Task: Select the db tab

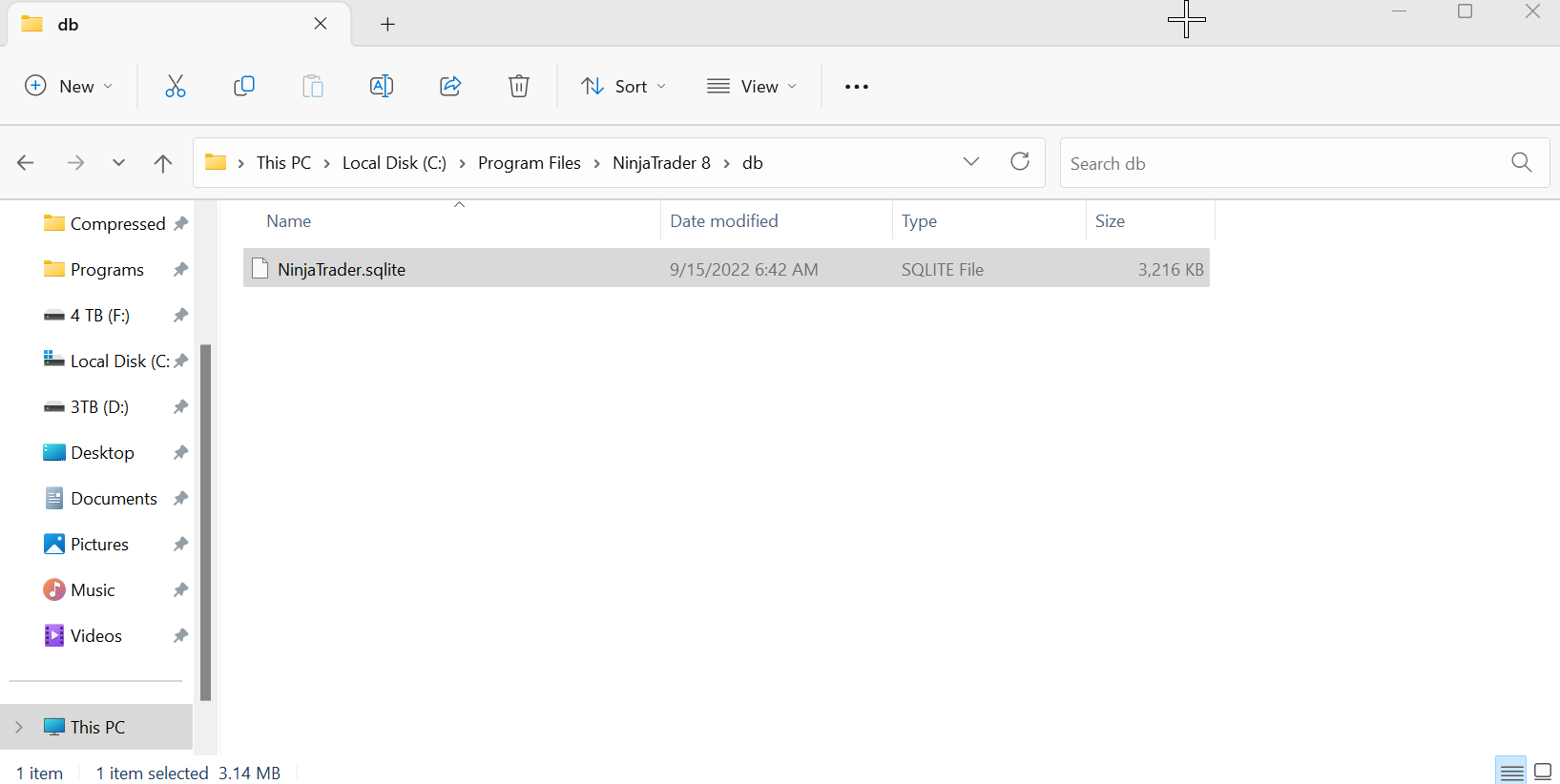Action: point(178,24)
